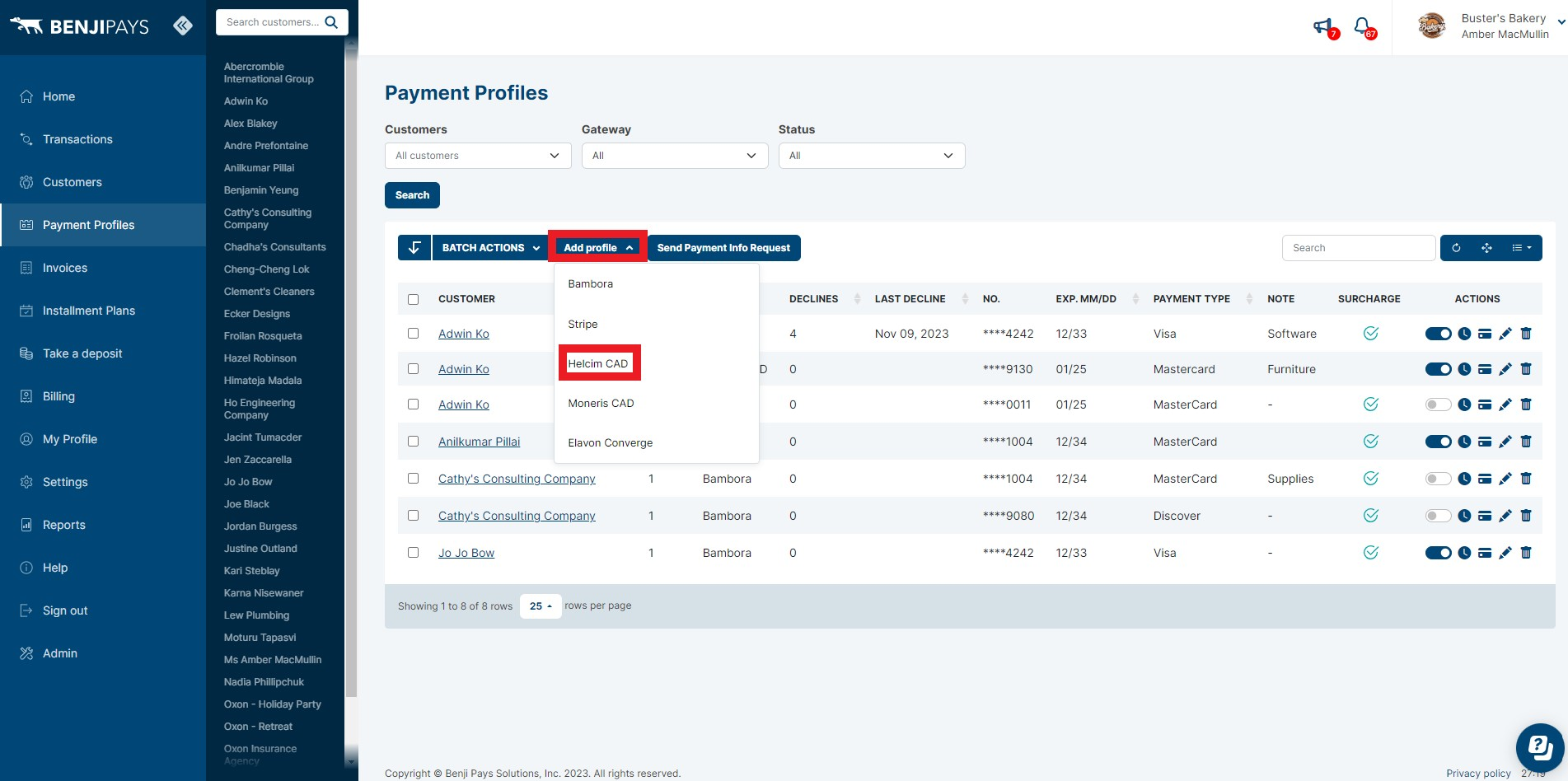
Task: Select Hazel Robinson in customer list
Action: [260, 358]
